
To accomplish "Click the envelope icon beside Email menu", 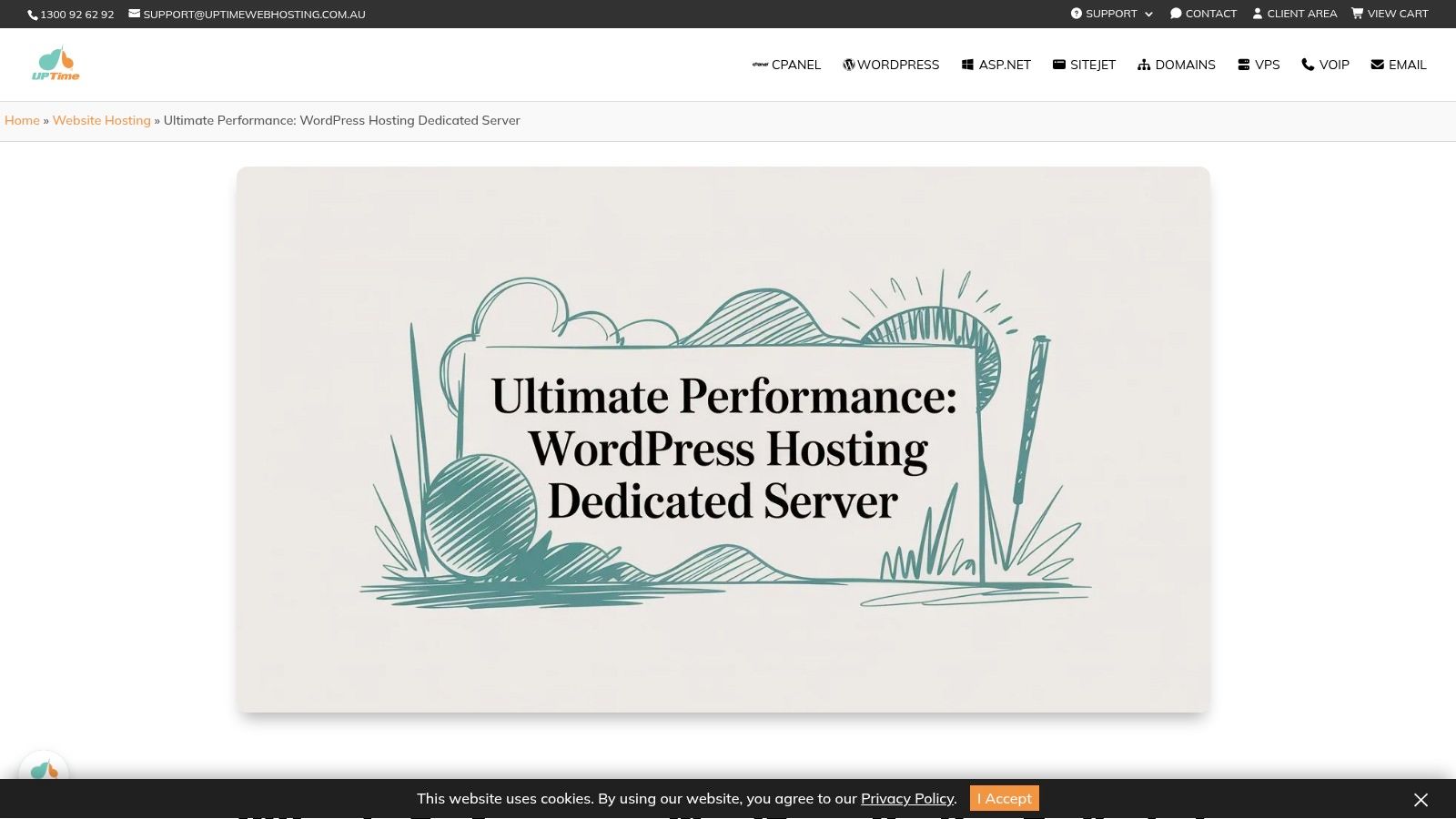I will (x=1378, y=65).
